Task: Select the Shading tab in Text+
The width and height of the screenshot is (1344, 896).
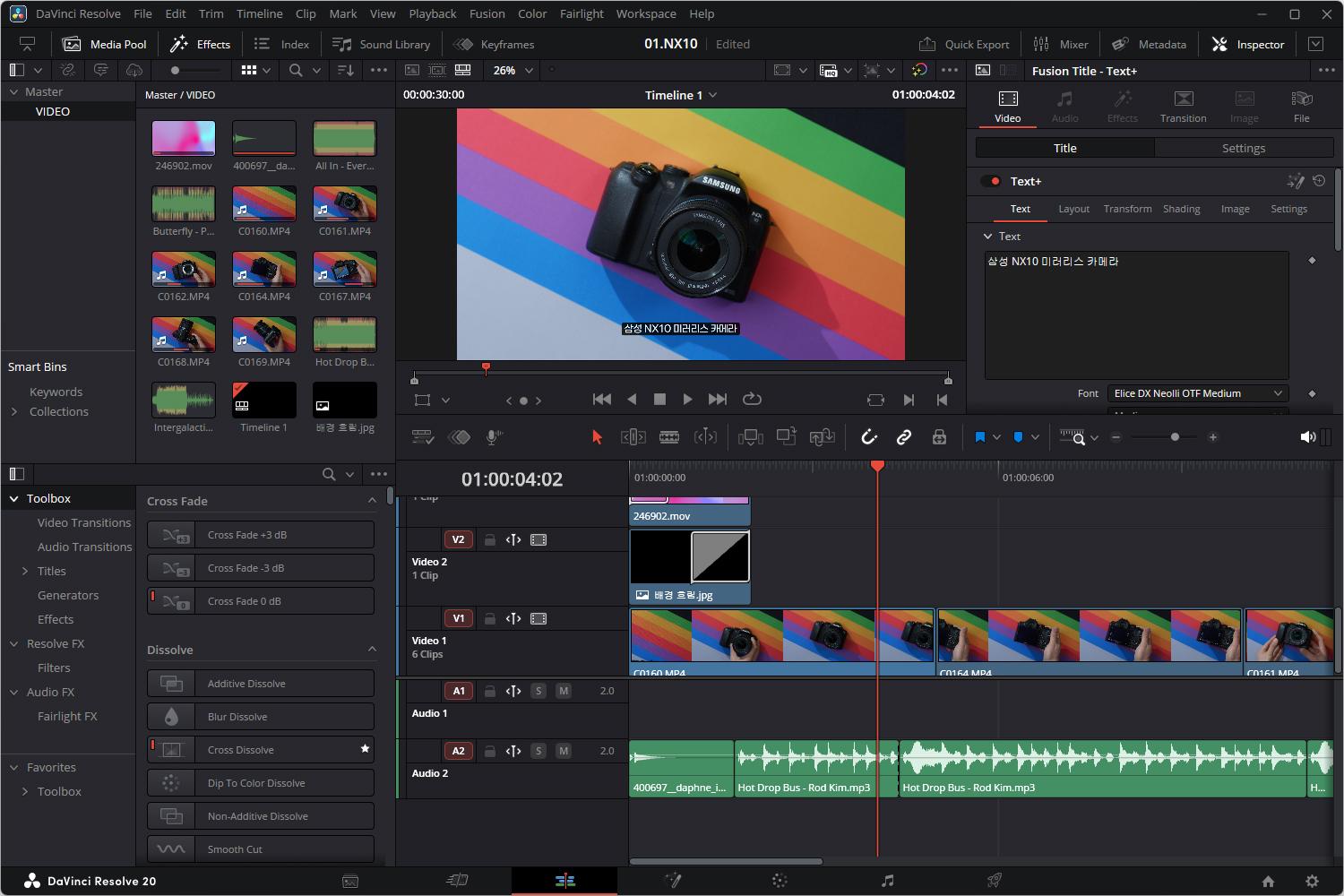Action: point(1181,209)
